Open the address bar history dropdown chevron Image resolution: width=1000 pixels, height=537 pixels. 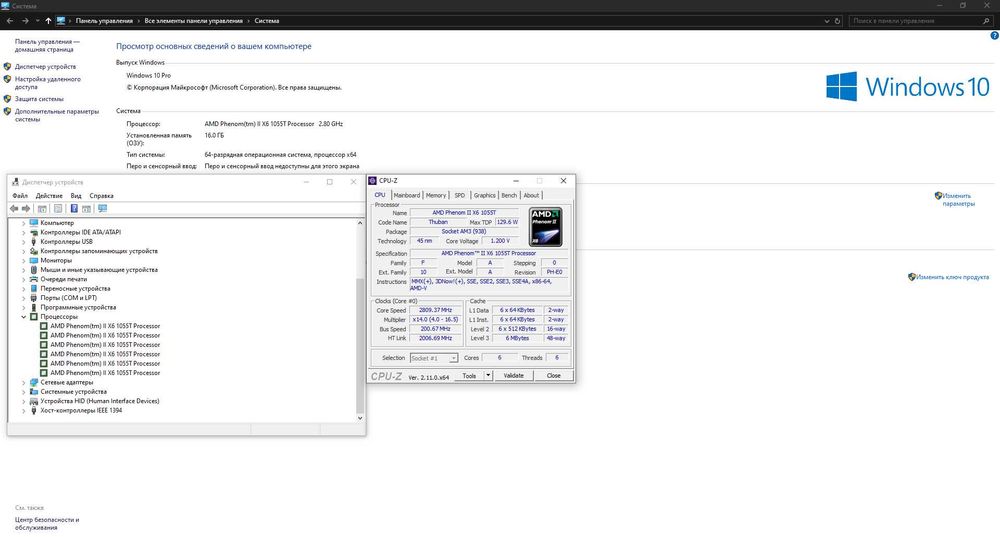coord(827,20)
